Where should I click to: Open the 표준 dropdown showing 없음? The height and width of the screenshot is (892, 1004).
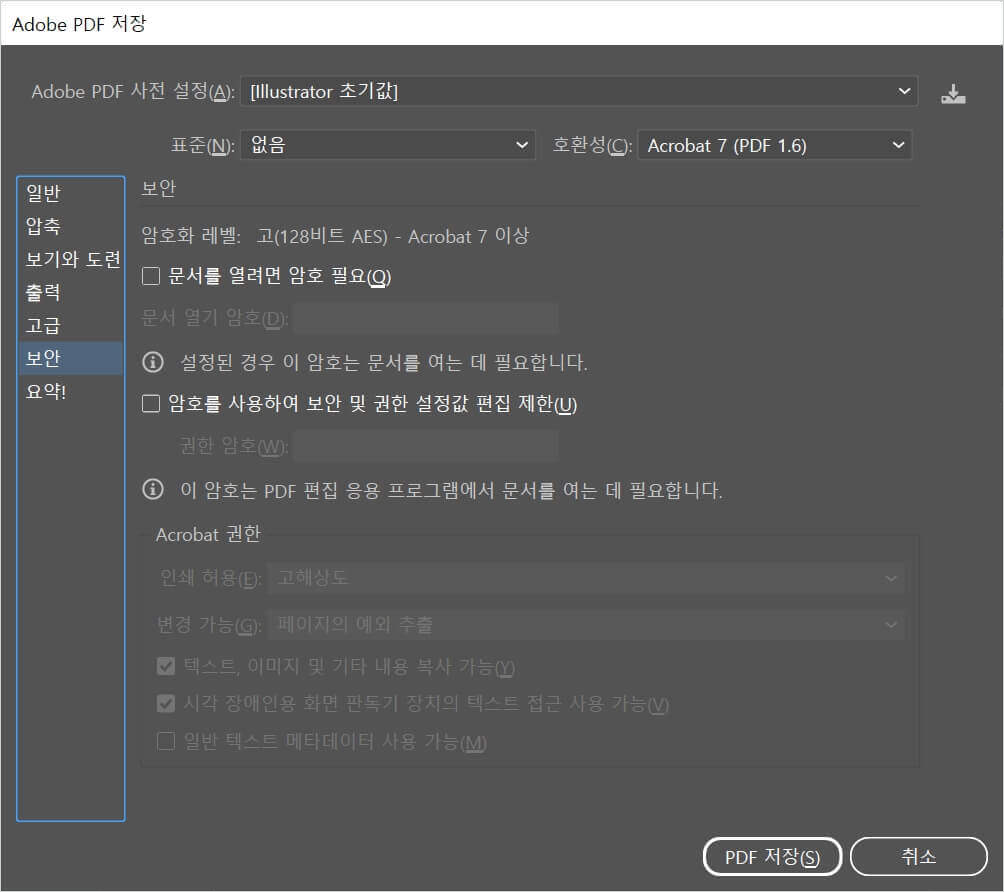(x=387, y=145)
